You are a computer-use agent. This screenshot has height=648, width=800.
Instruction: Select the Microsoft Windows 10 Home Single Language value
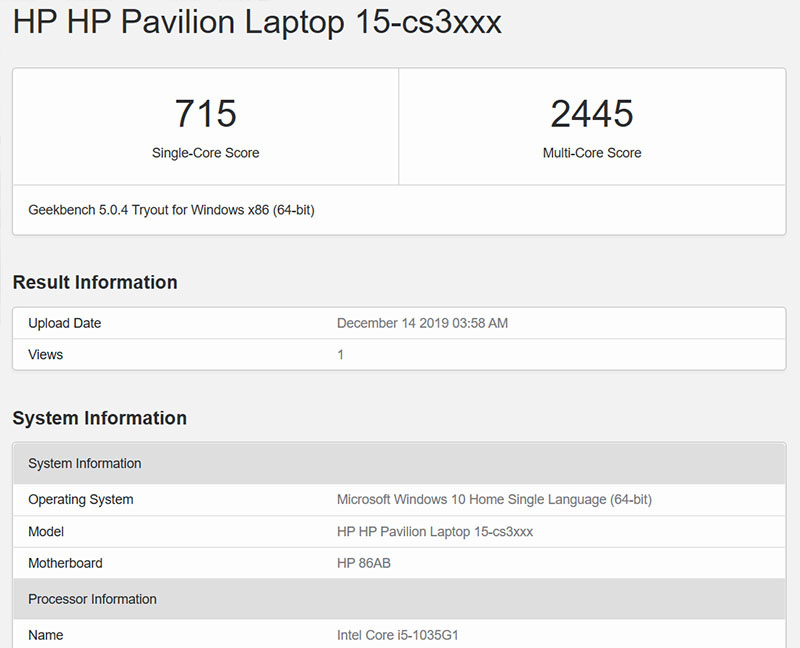pos(494,500)
